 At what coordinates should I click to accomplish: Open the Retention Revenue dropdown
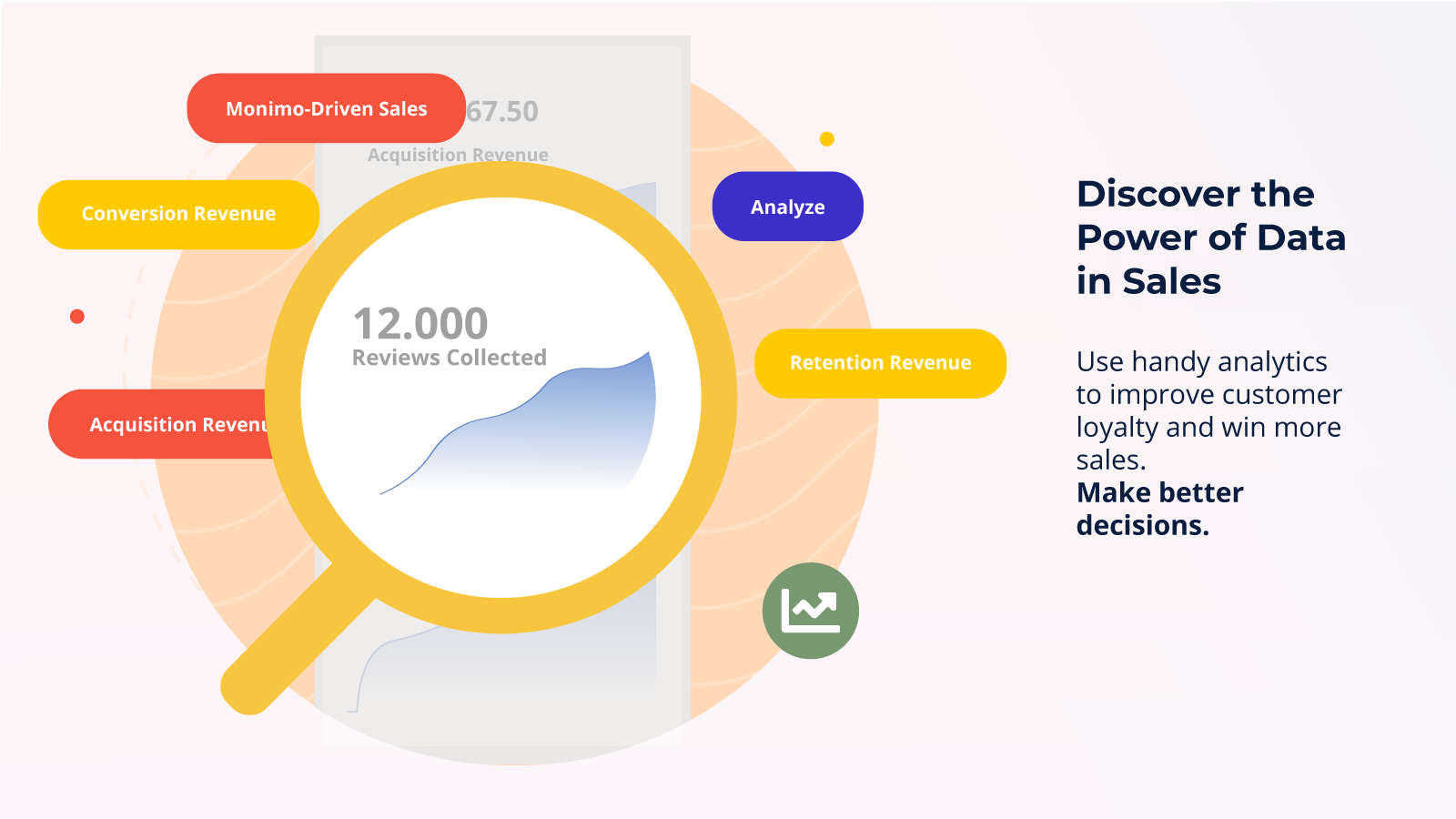tap(879, 362)
